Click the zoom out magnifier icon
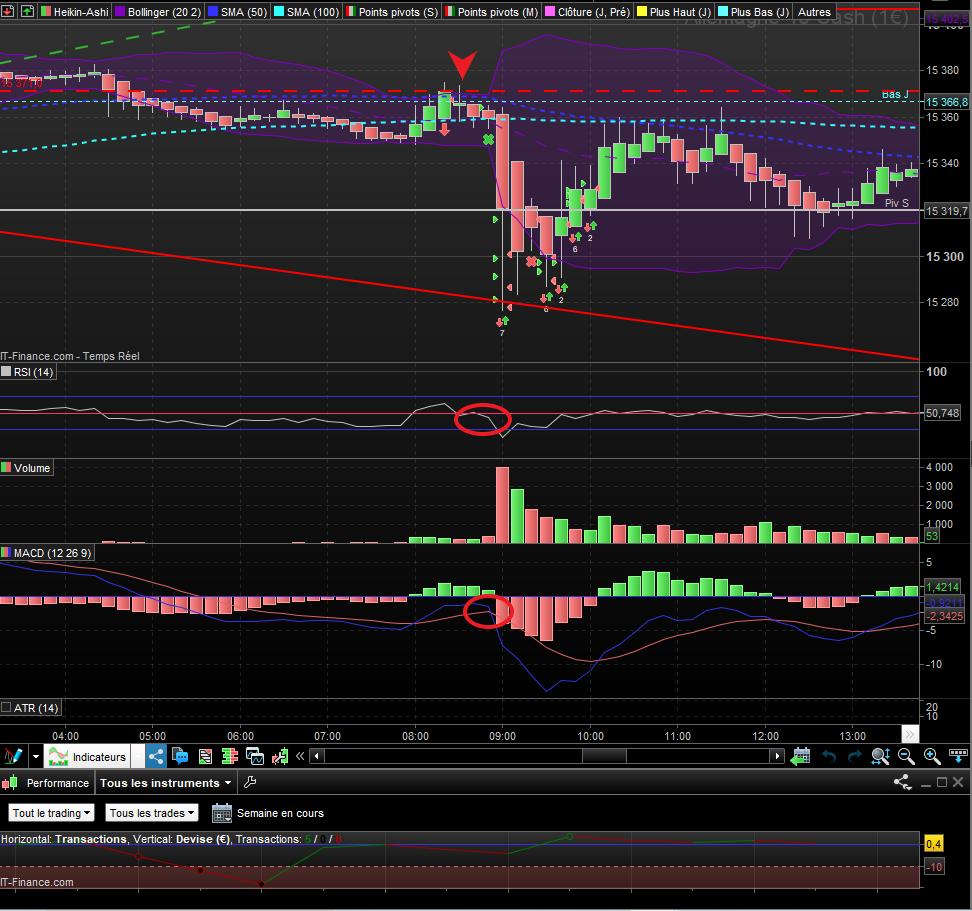This screenshot has width=972, height=911. [906, 756]
